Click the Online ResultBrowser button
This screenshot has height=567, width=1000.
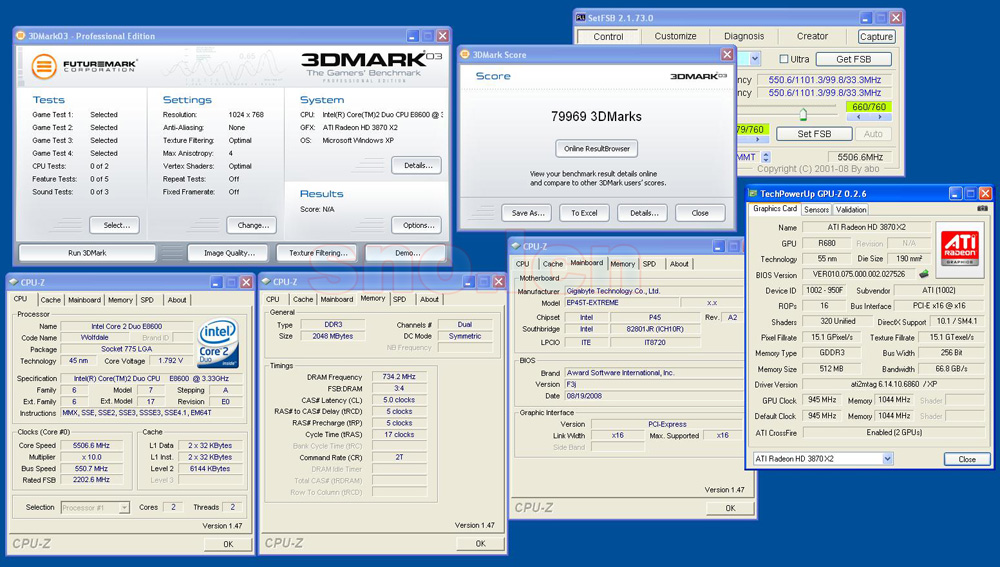pos(596,149)
